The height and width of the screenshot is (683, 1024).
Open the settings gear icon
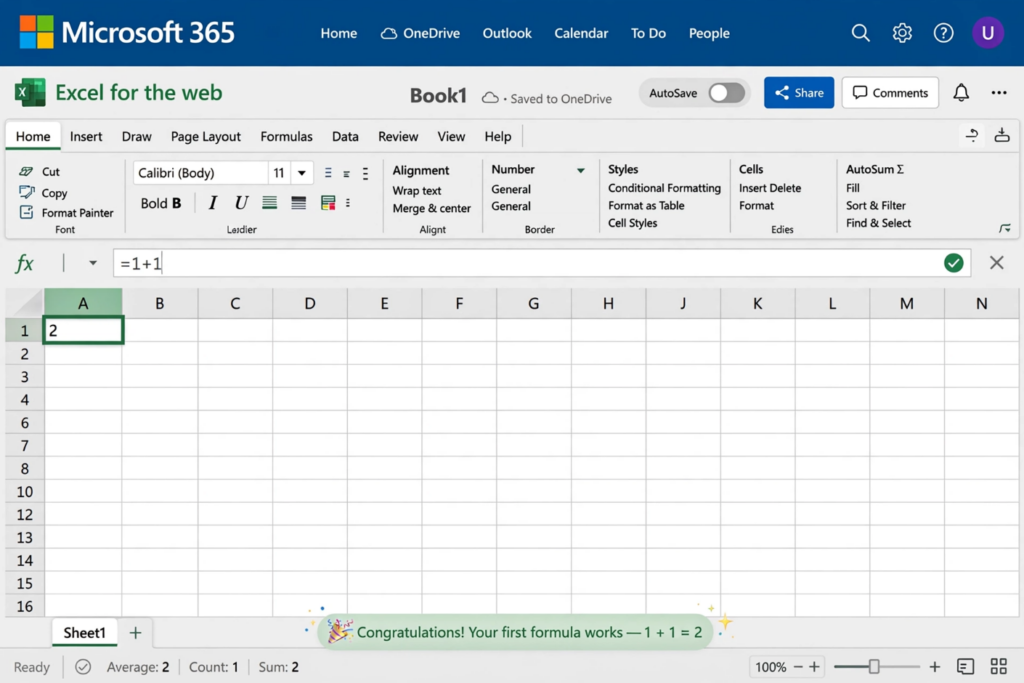click(902, 33)
